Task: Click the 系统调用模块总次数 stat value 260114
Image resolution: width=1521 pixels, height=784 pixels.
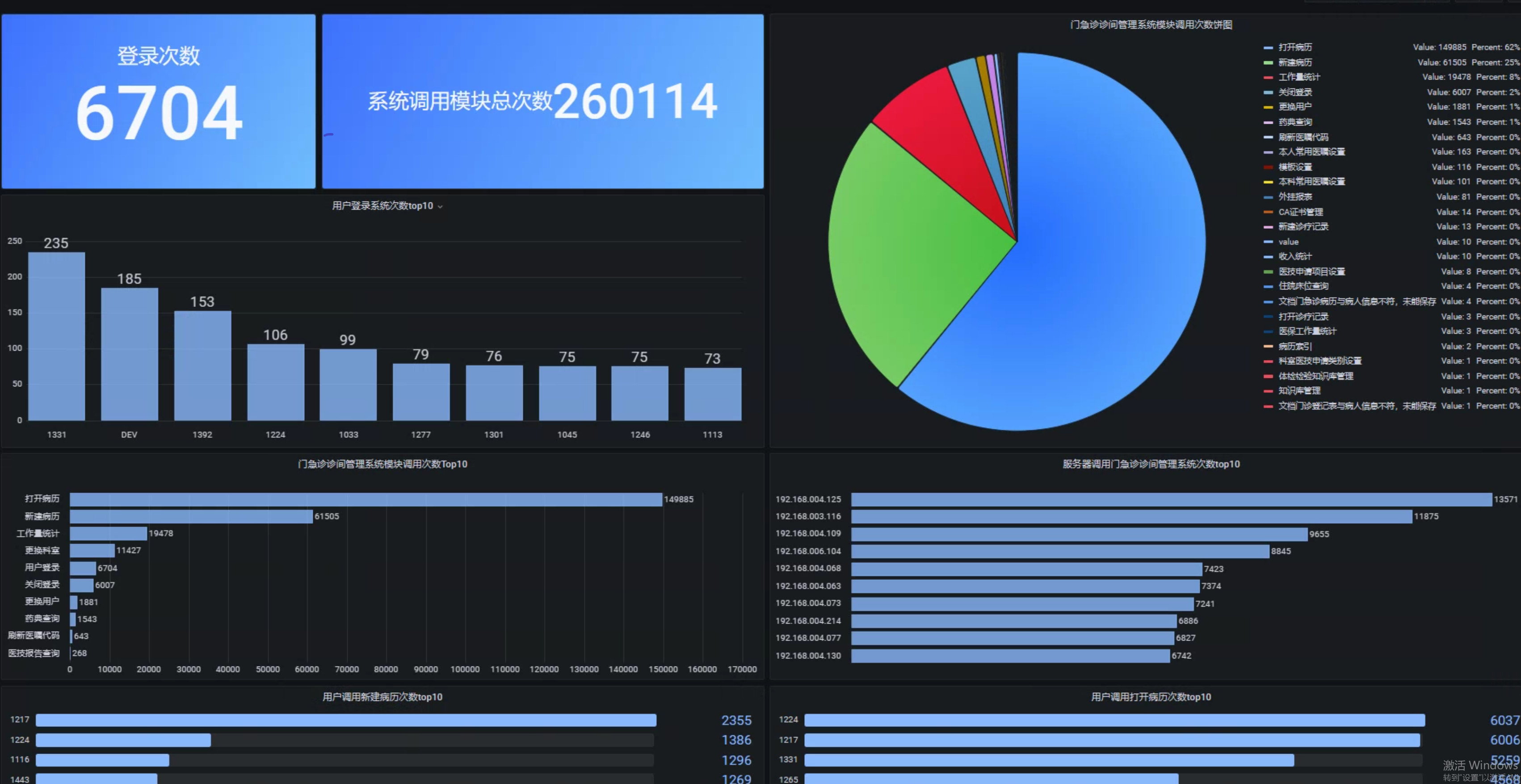Action: tap(635, 101)
